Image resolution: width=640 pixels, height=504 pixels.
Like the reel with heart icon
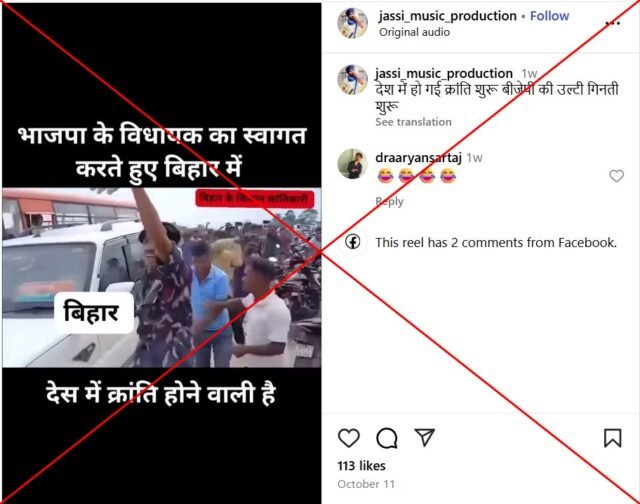349,438
